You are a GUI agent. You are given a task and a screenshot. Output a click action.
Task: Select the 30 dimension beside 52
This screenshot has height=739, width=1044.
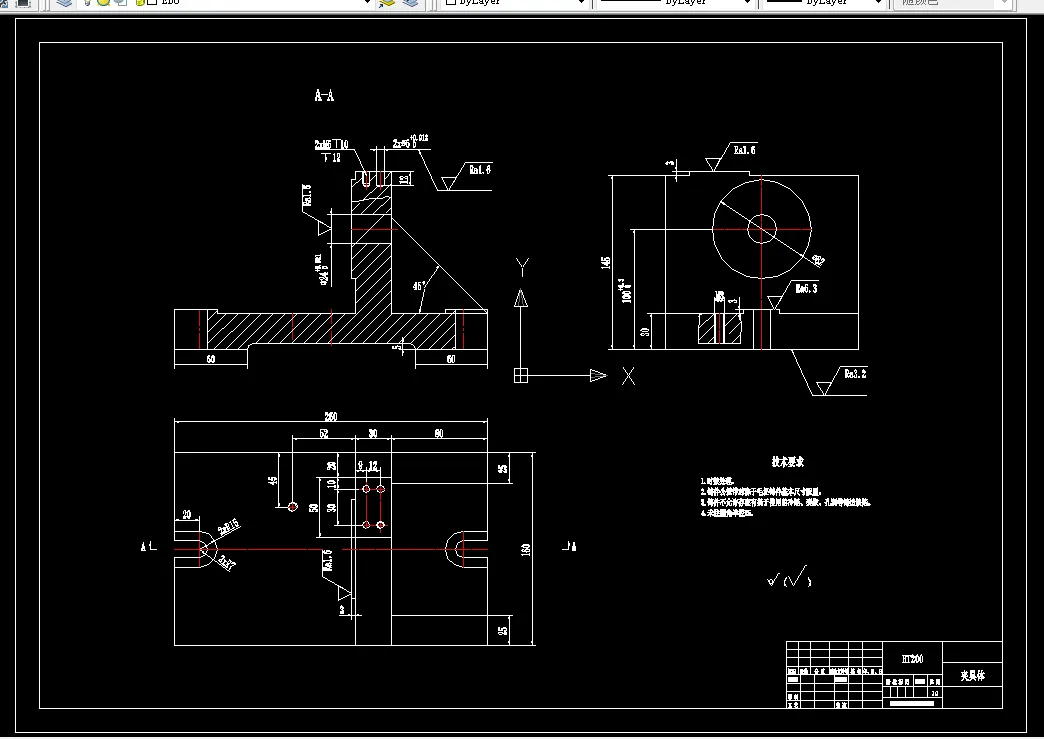pyautogui.click(x=373, y=433)
